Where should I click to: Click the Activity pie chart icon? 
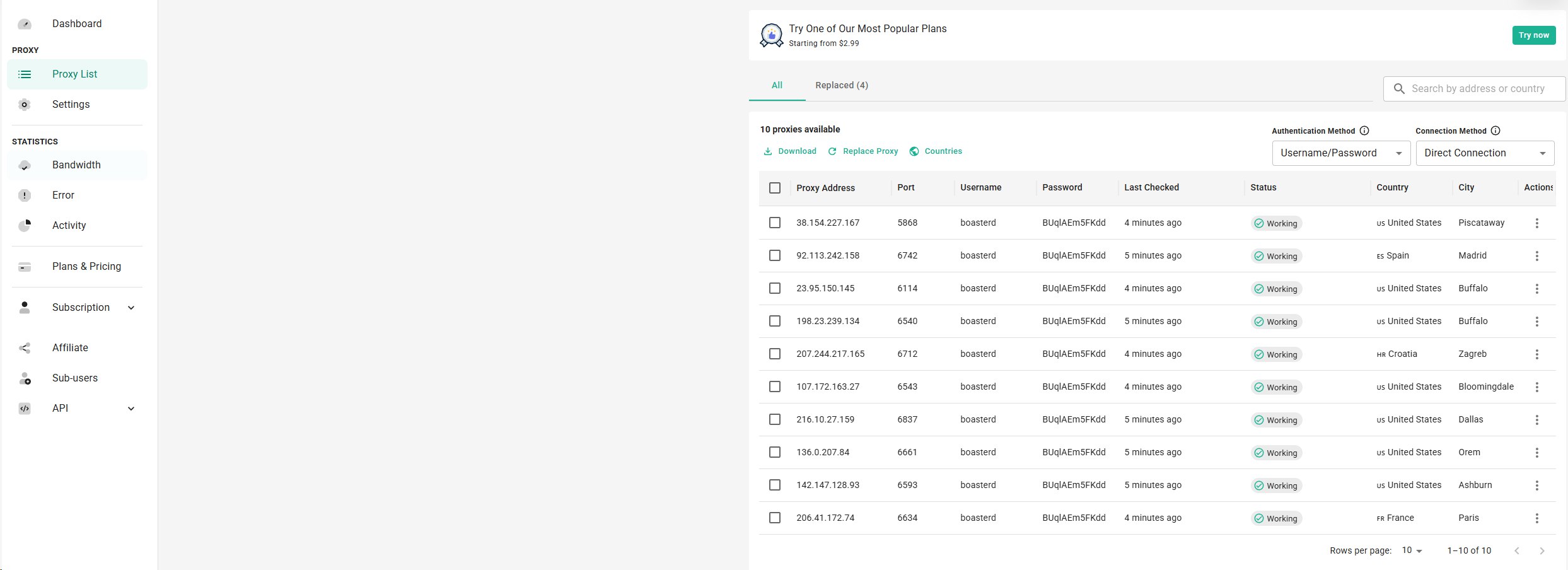(25, 226)
